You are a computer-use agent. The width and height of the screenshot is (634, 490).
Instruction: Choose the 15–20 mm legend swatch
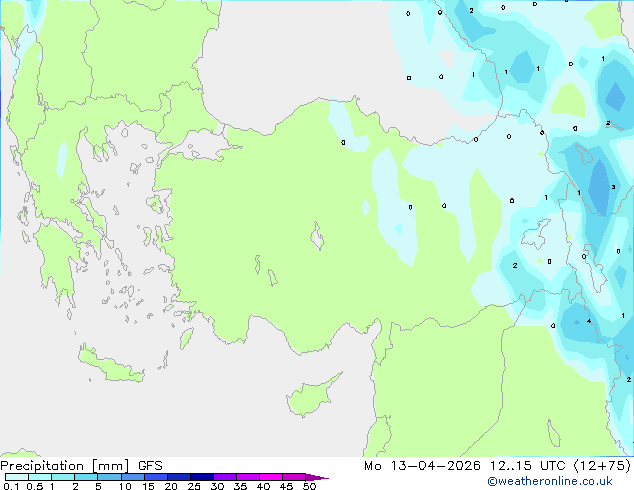[x=155, y=477]
